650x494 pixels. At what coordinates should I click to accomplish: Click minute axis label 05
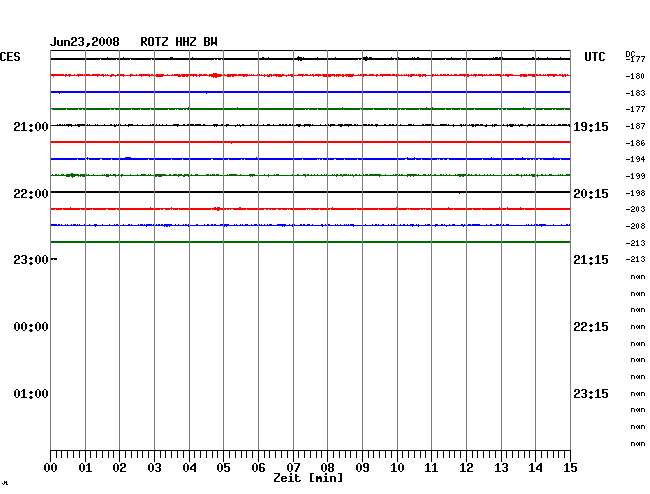223,468
